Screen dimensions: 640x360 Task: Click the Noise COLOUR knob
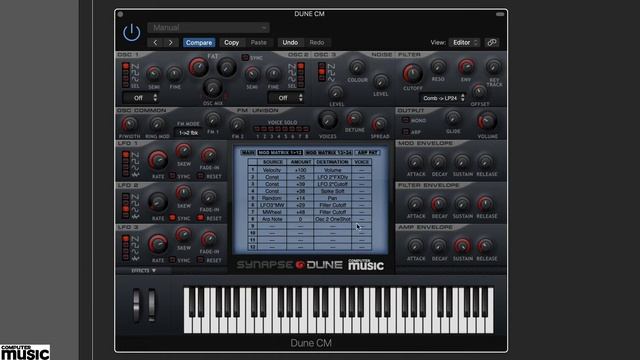[357, 67]
